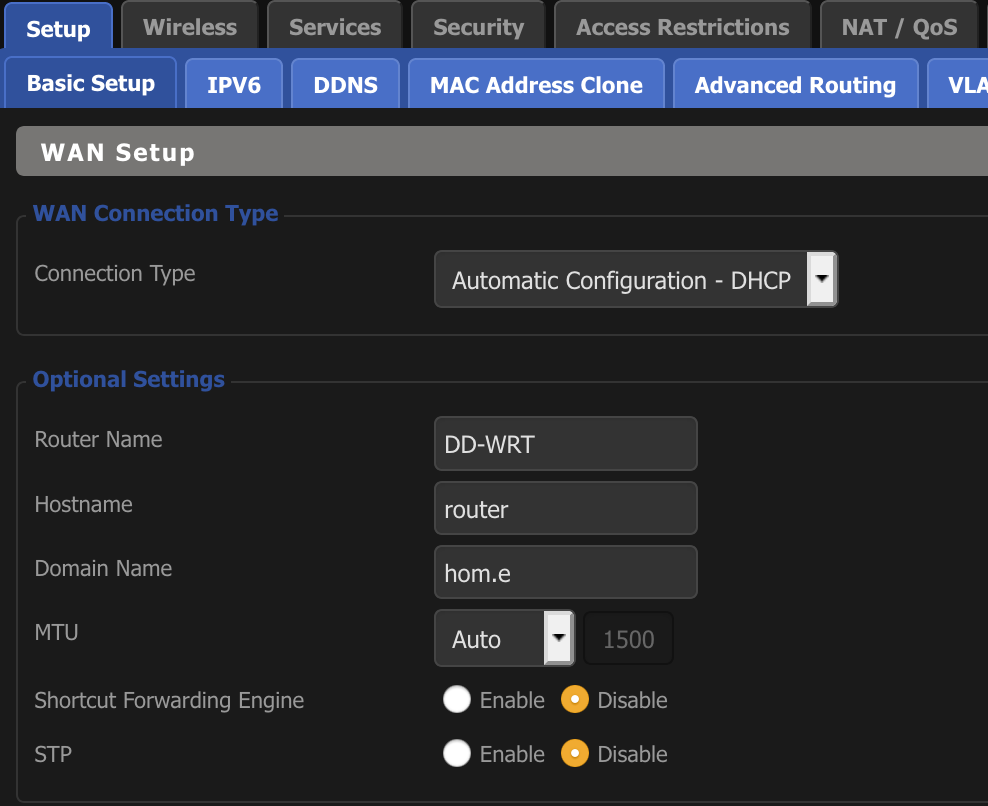Select the Basic Setup sub-tab
Image resolution: width=988 pixels, height=806 pixels.
tap(91, 83)
